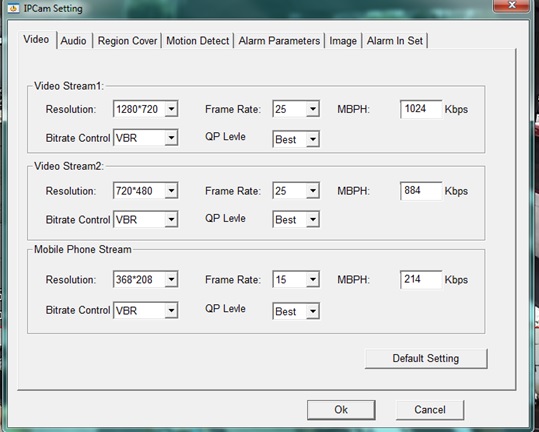
Task: Click the Video Stream2 MBPH field showing 884
Action: 421,191
